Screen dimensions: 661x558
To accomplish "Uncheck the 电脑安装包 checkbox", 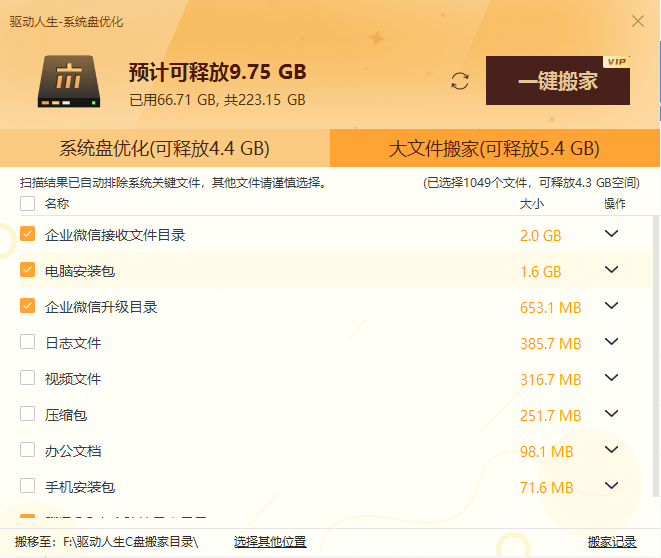I will (27, 270).
